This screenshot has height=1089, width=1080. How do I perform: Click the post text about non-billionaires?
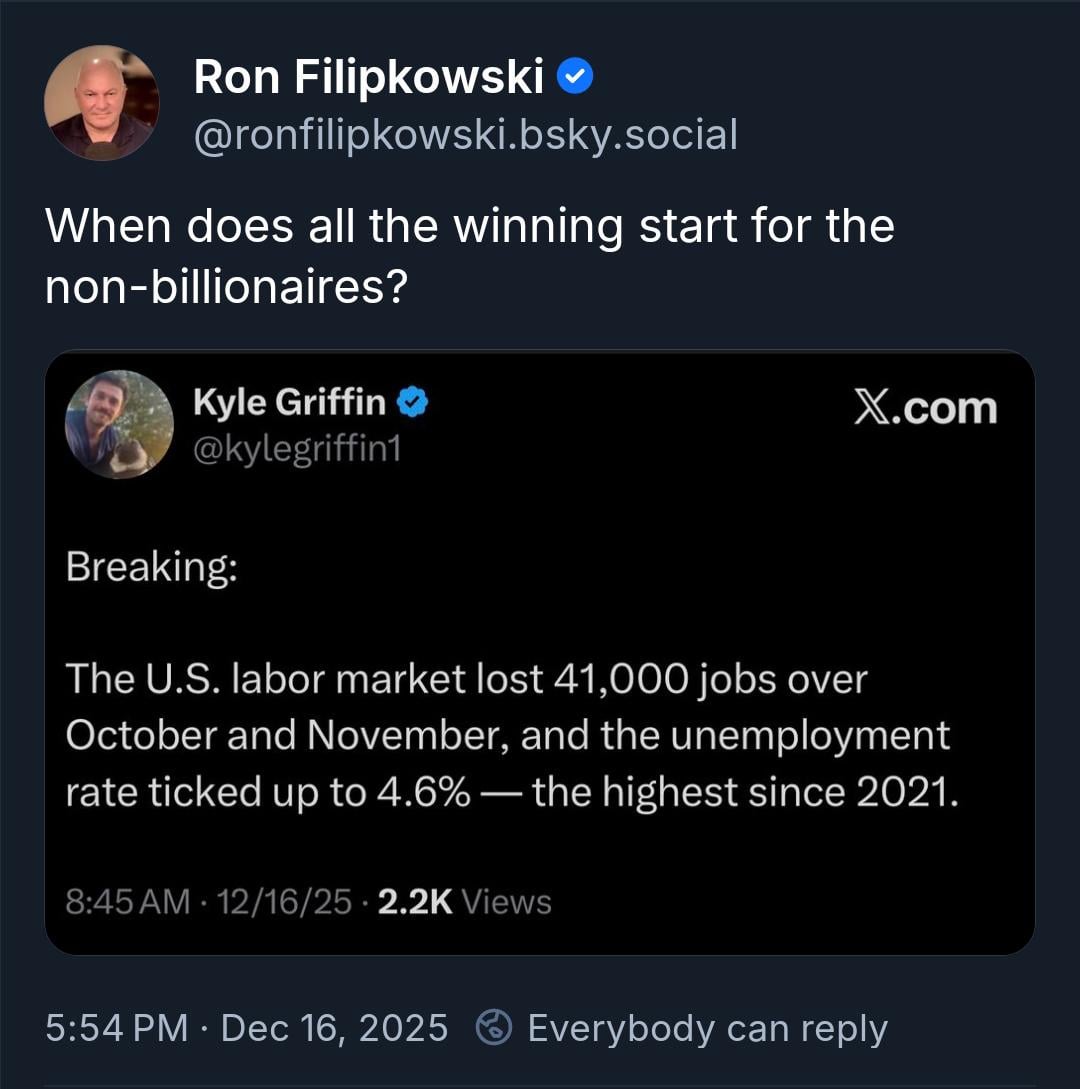coord(469,256)
